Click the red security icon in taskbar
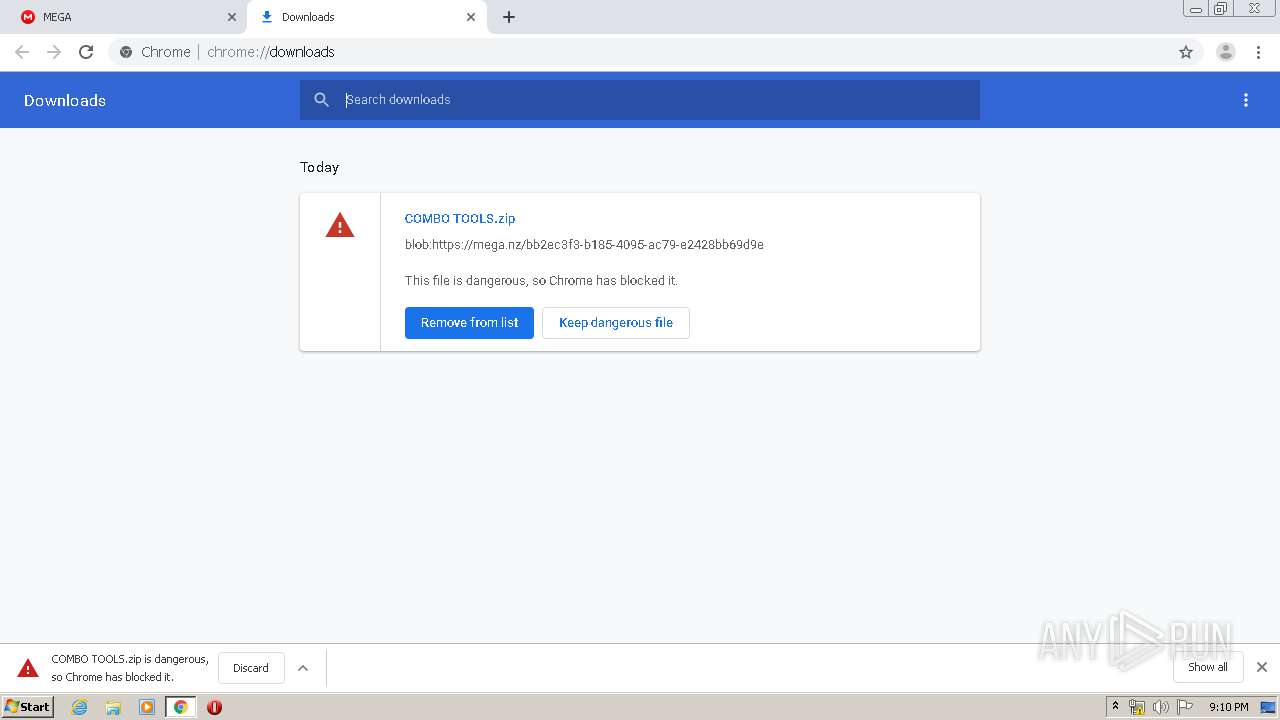Image resolution: width=1280 pixels, height=720 pixels. tap(214, 707)
